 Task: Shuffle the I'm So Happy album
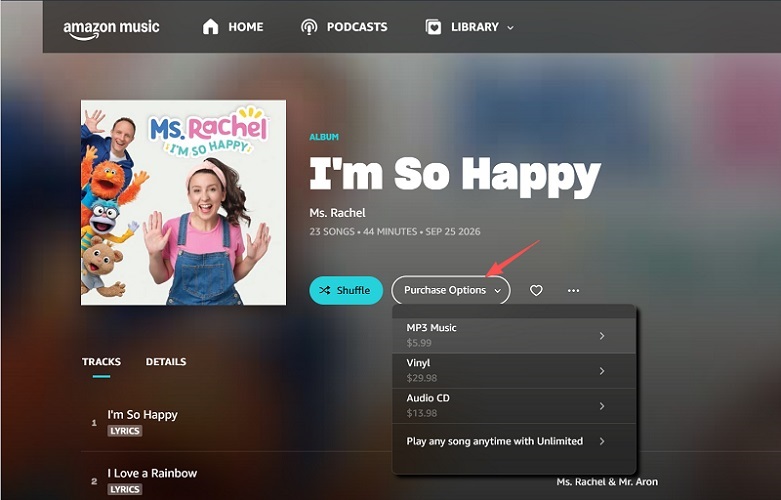pos(346,290)
